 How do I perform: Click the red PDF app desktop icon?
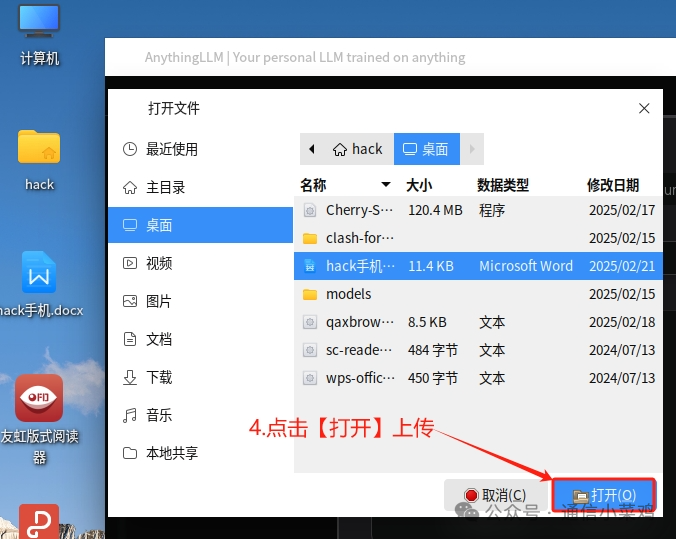[x=39, y=521]
